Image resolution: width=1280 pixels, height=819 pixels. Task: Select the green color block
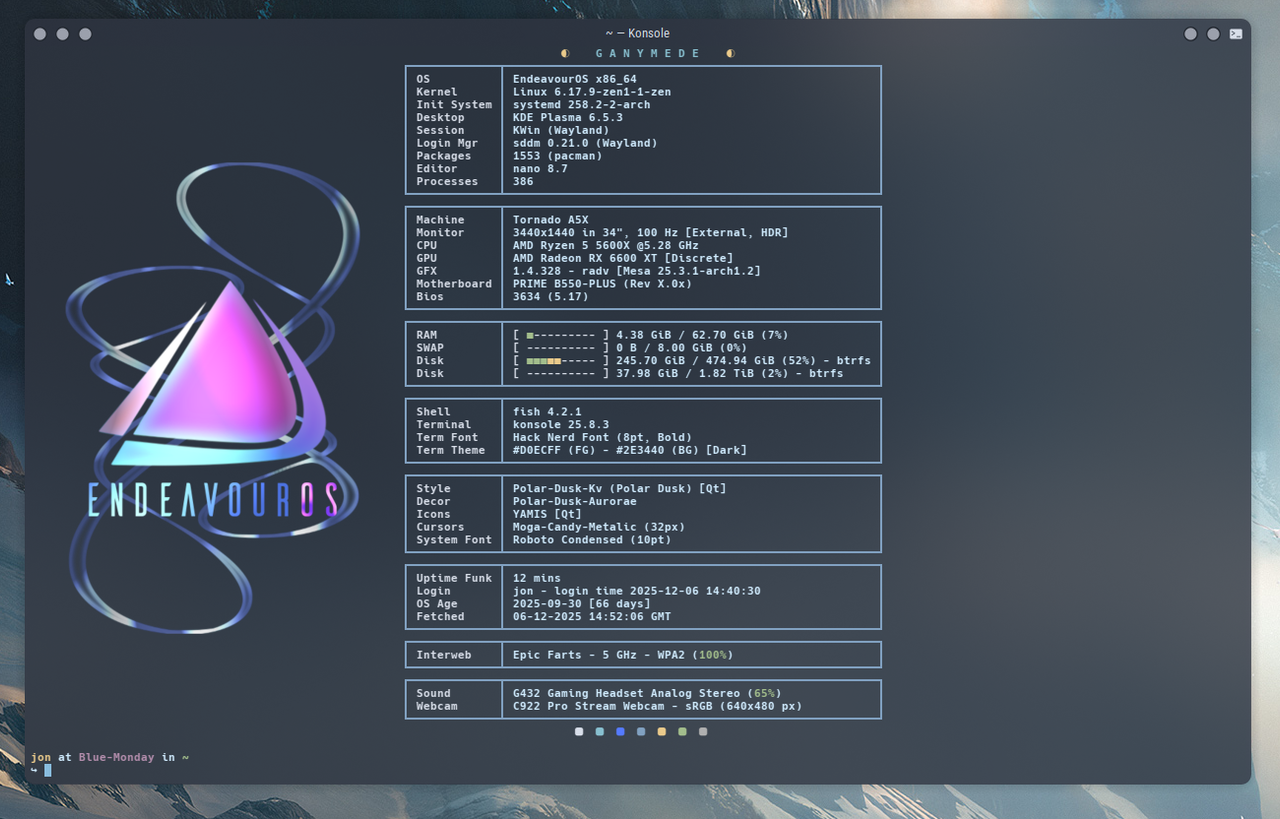coord(682,732)
